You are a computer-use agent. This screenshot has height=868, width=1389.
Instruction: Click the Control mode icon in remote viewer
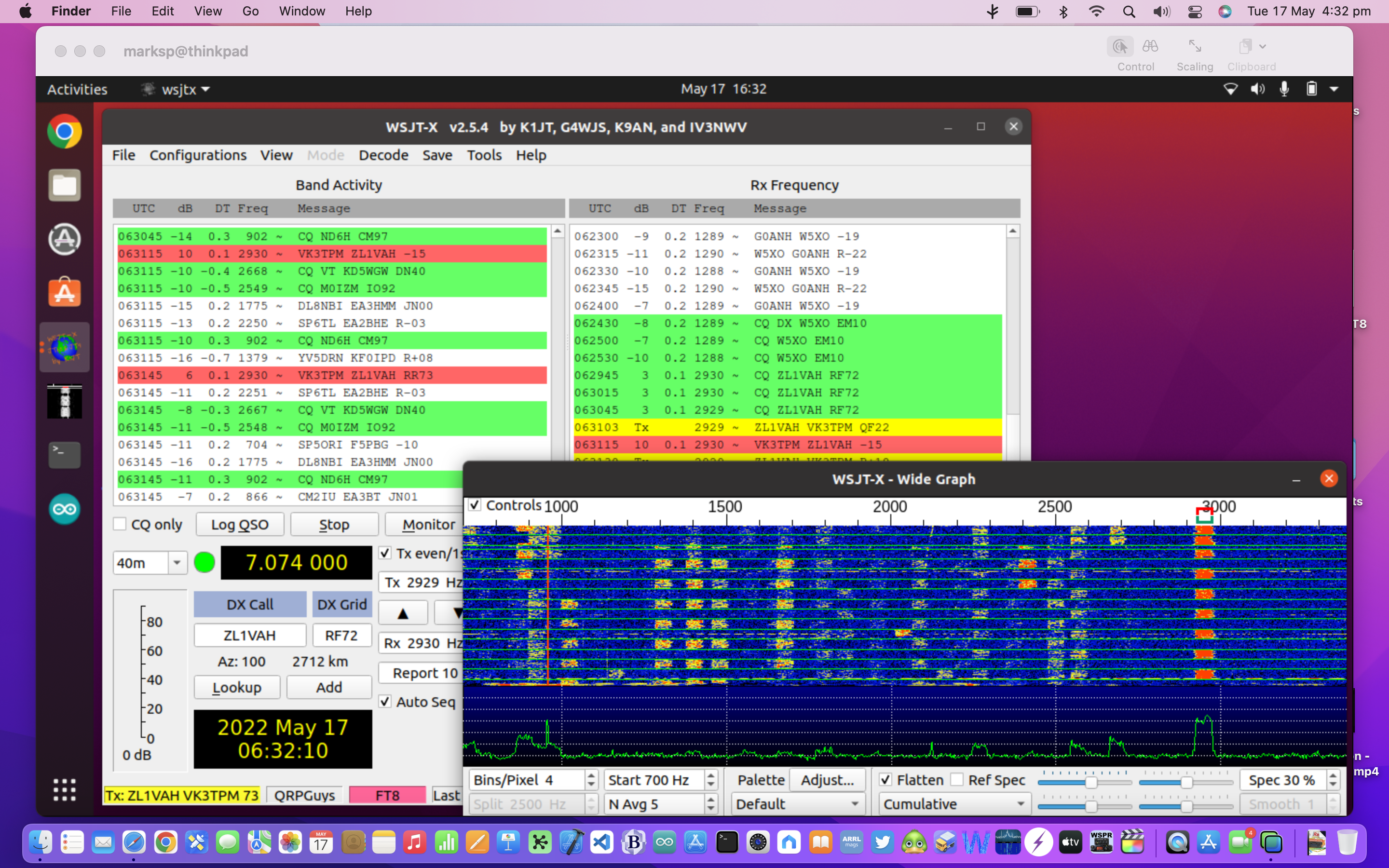tap(1120, 46)
